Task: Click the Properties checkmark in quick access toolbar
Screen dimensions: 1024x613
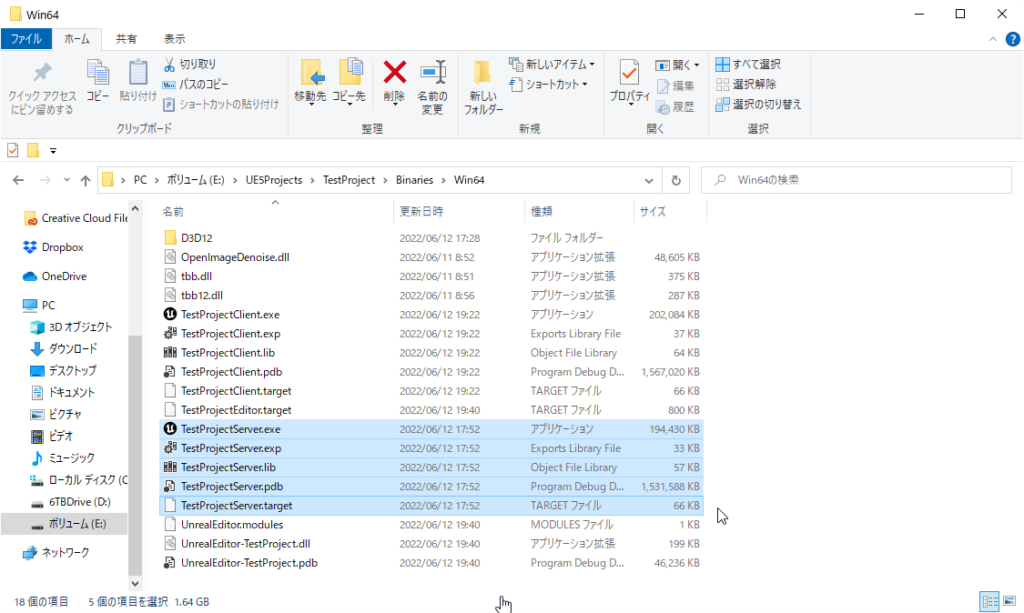Action: pyautogui.click(x=12, y=151)
